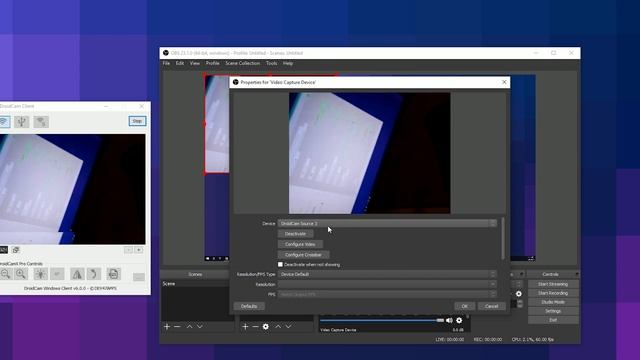Open the Device dropdown showing DroidCam Source
The image size is (640, 360).
pos(387,223)
